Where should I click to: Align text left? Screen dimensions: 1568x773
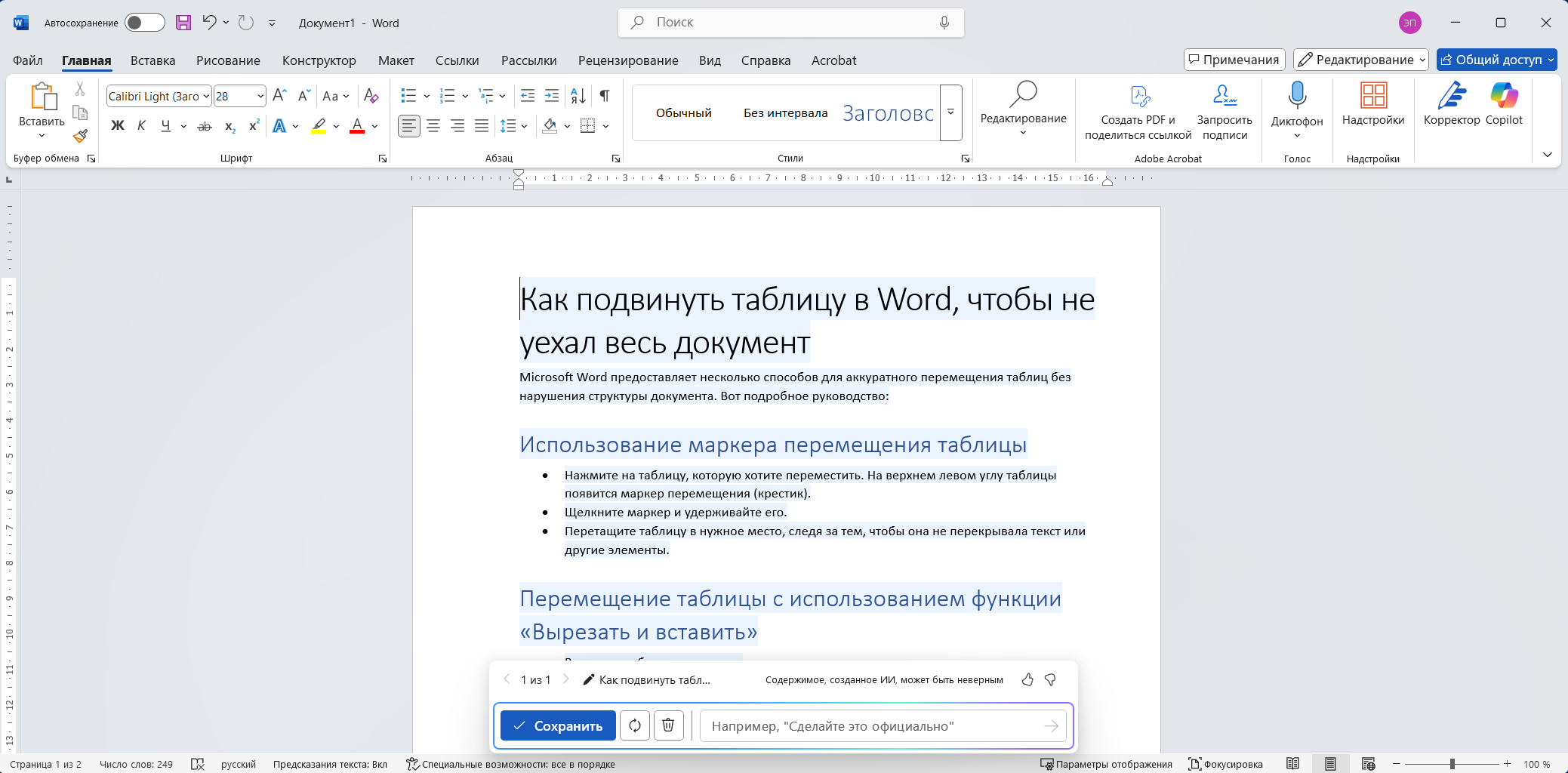click(x=409, y=126)
